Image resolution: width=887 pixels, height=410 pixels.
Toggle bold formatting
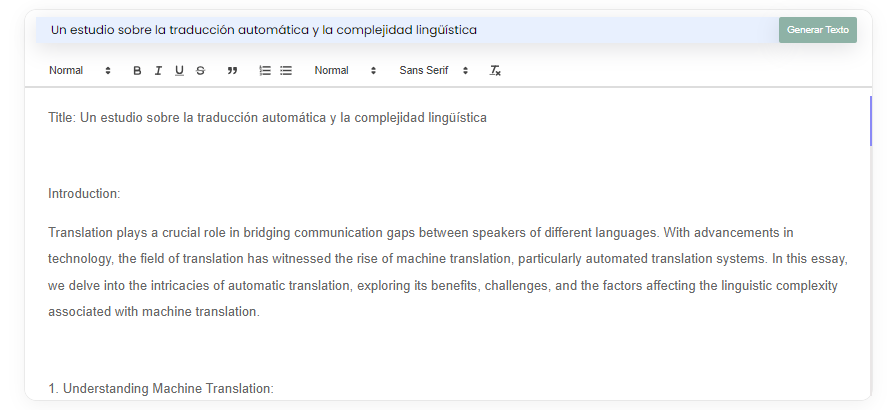pos(137,71)
